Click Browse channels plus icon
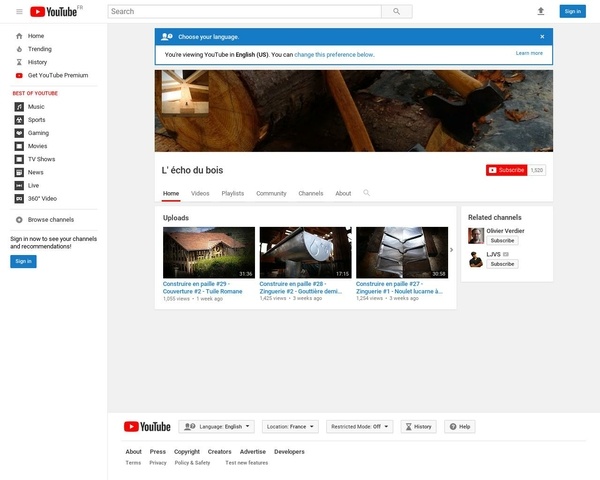The image size is (600, 480). (19, 219)
